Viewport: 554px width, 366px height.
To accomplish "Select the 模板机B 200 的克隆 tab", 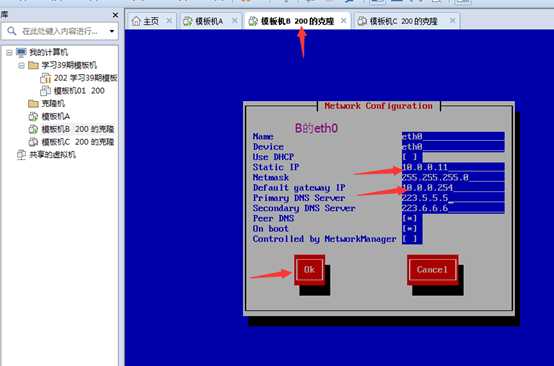I will click(297, 21).
